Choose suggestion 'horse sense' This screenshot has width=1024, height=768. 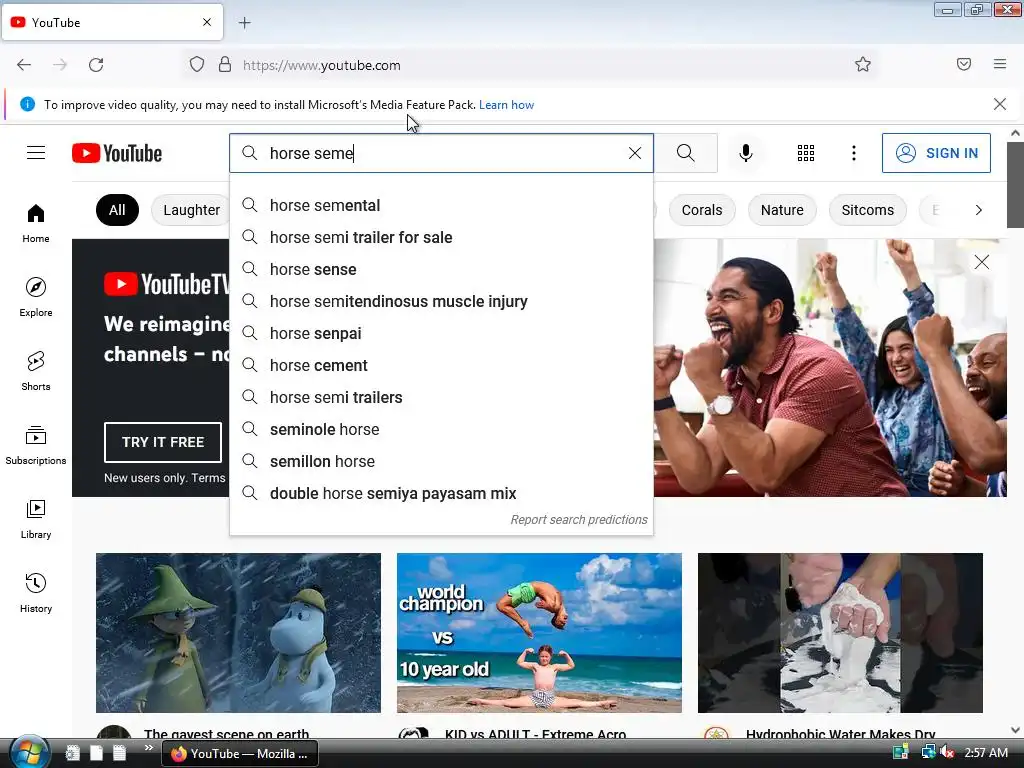click(441, 269)
